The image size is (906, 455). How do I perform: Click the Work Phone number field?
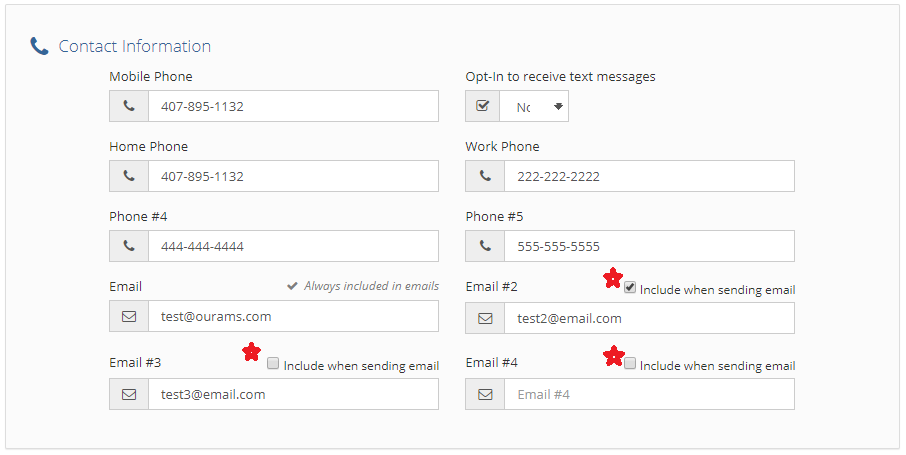[x=648, y=176]
